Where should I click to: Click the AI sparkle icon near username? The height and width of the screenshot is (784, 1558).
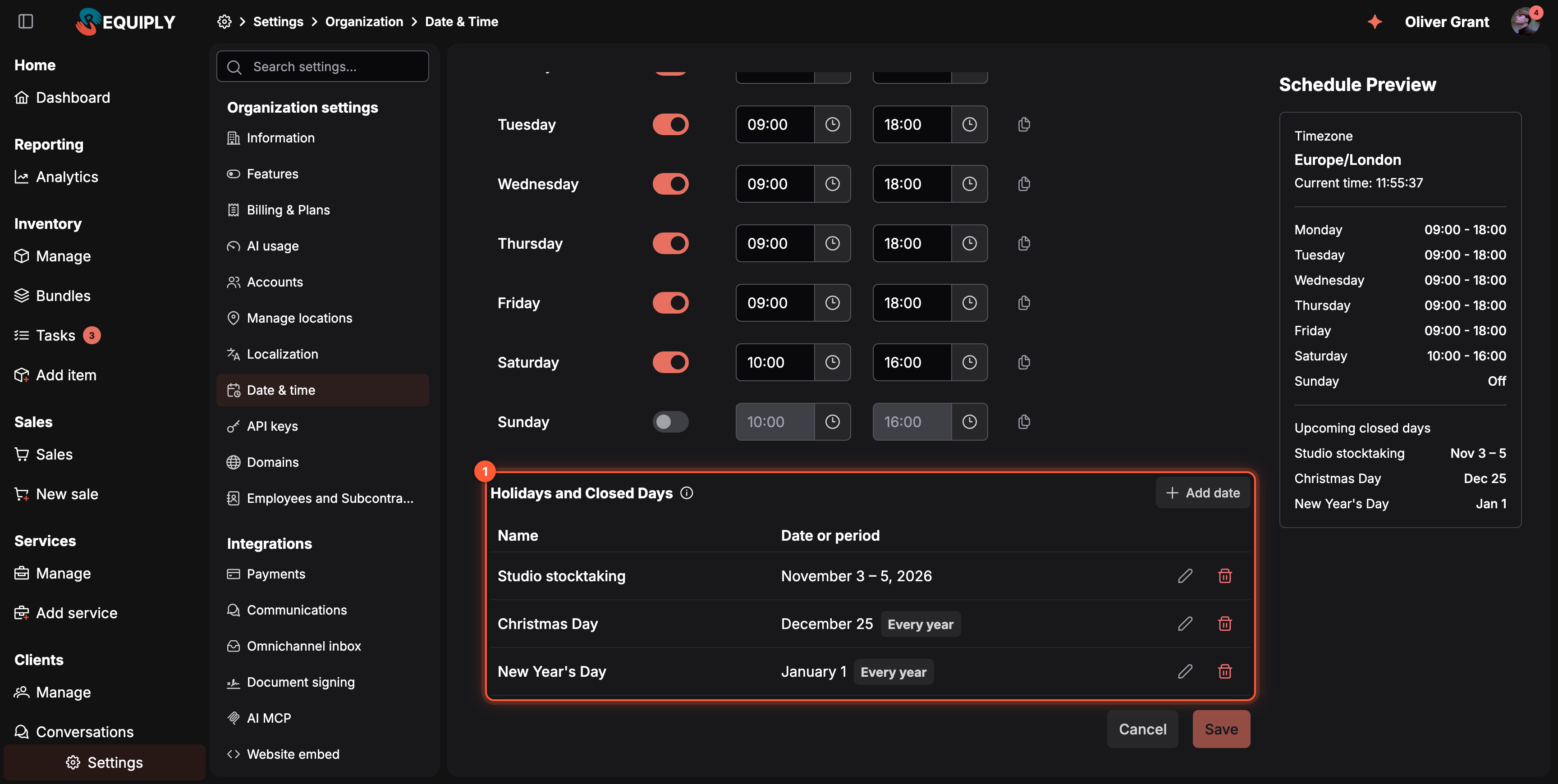point(1375,22)
